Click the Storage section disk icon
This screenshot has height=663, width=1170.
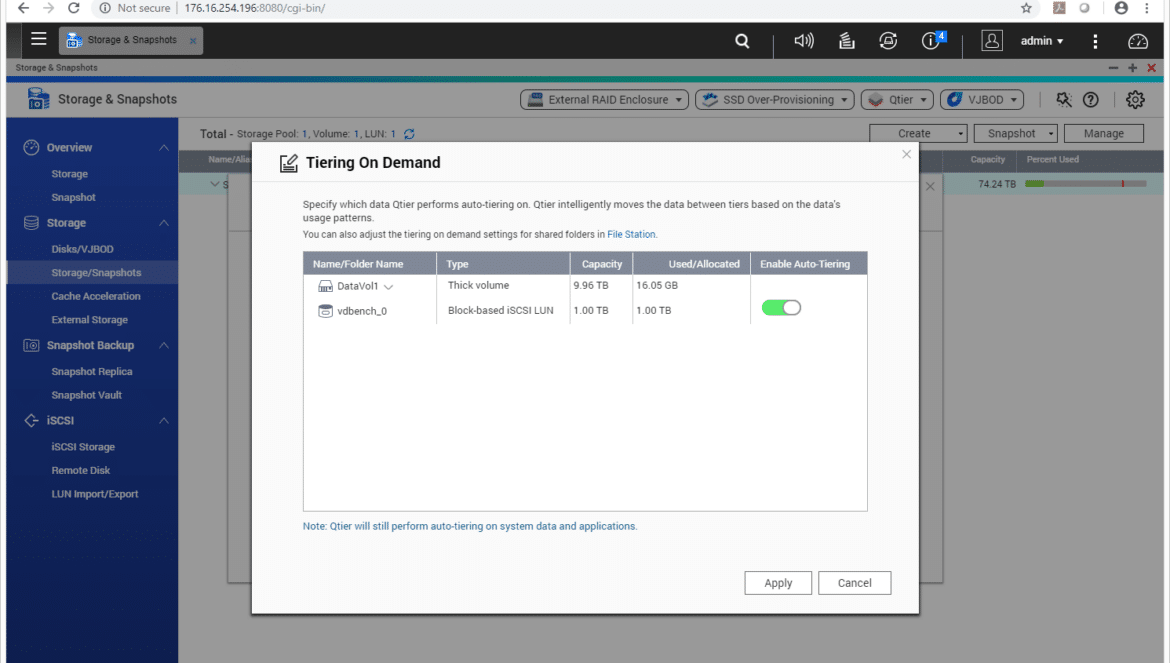pos(31,223)
